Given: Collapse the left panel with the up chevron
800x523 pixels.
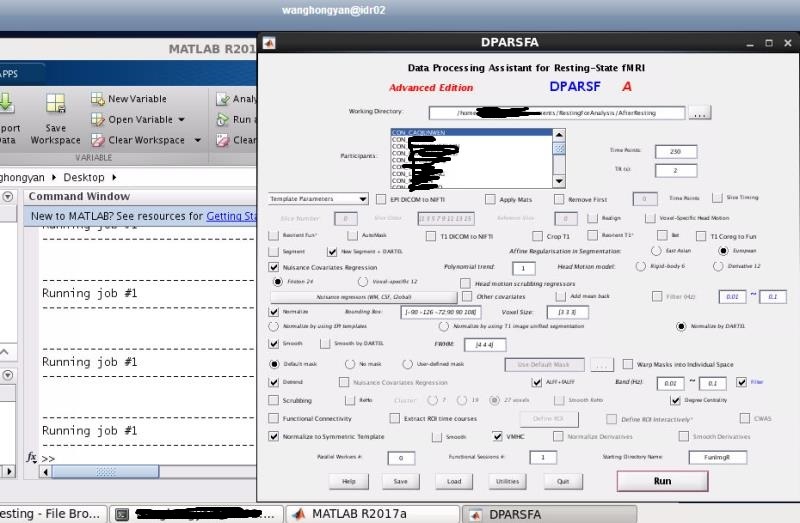Looking at the screenshot, I should point(4,352).
